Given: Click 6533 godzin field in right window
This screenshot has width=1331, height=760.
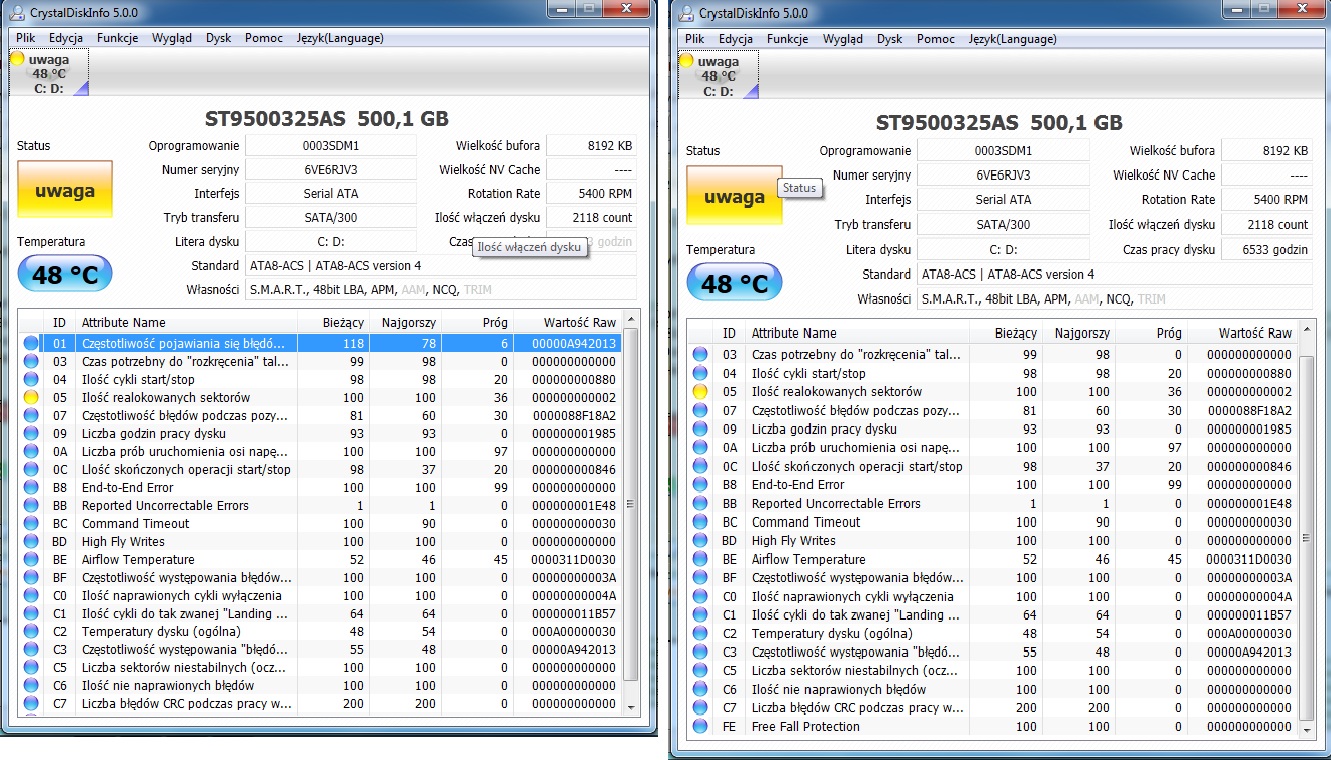Looking at the screenshot, I should pos(1266,250).
